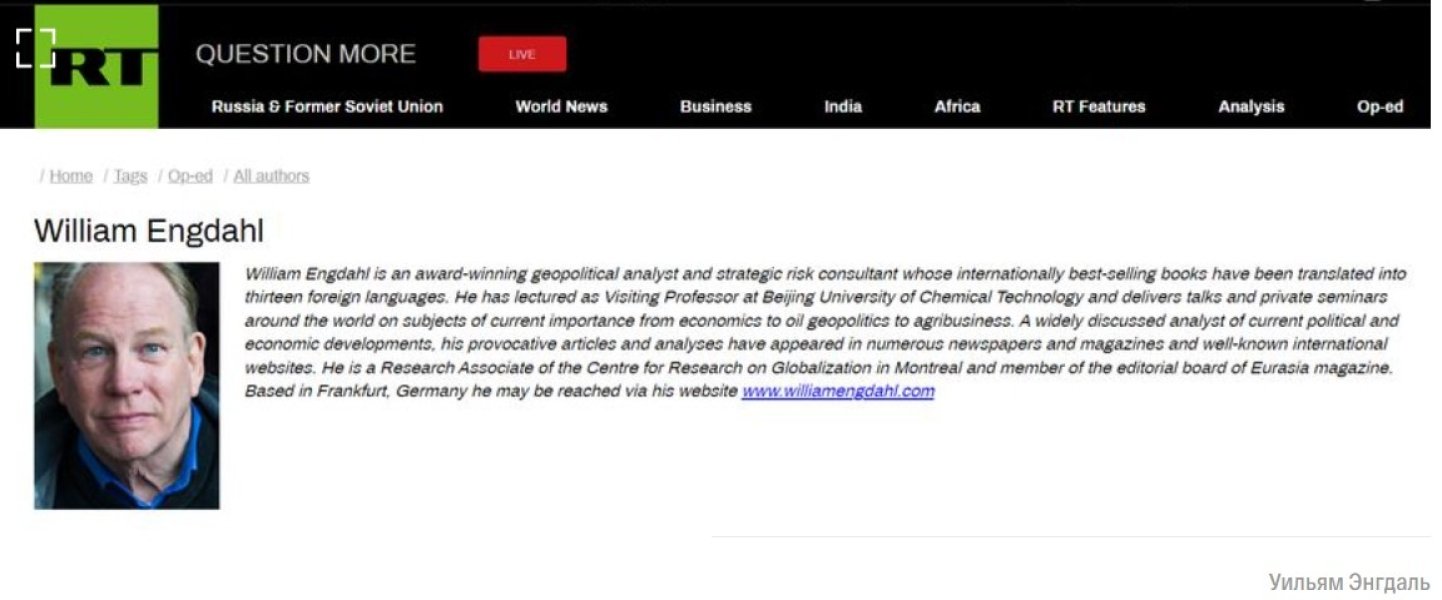Open the Africa section
The image size is (1442, 600).
point(957,107)
